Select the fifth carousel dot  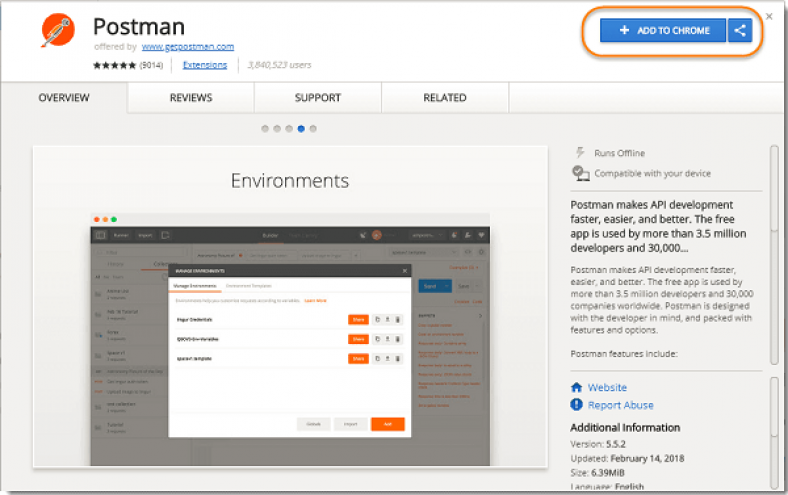coord(313,129)
